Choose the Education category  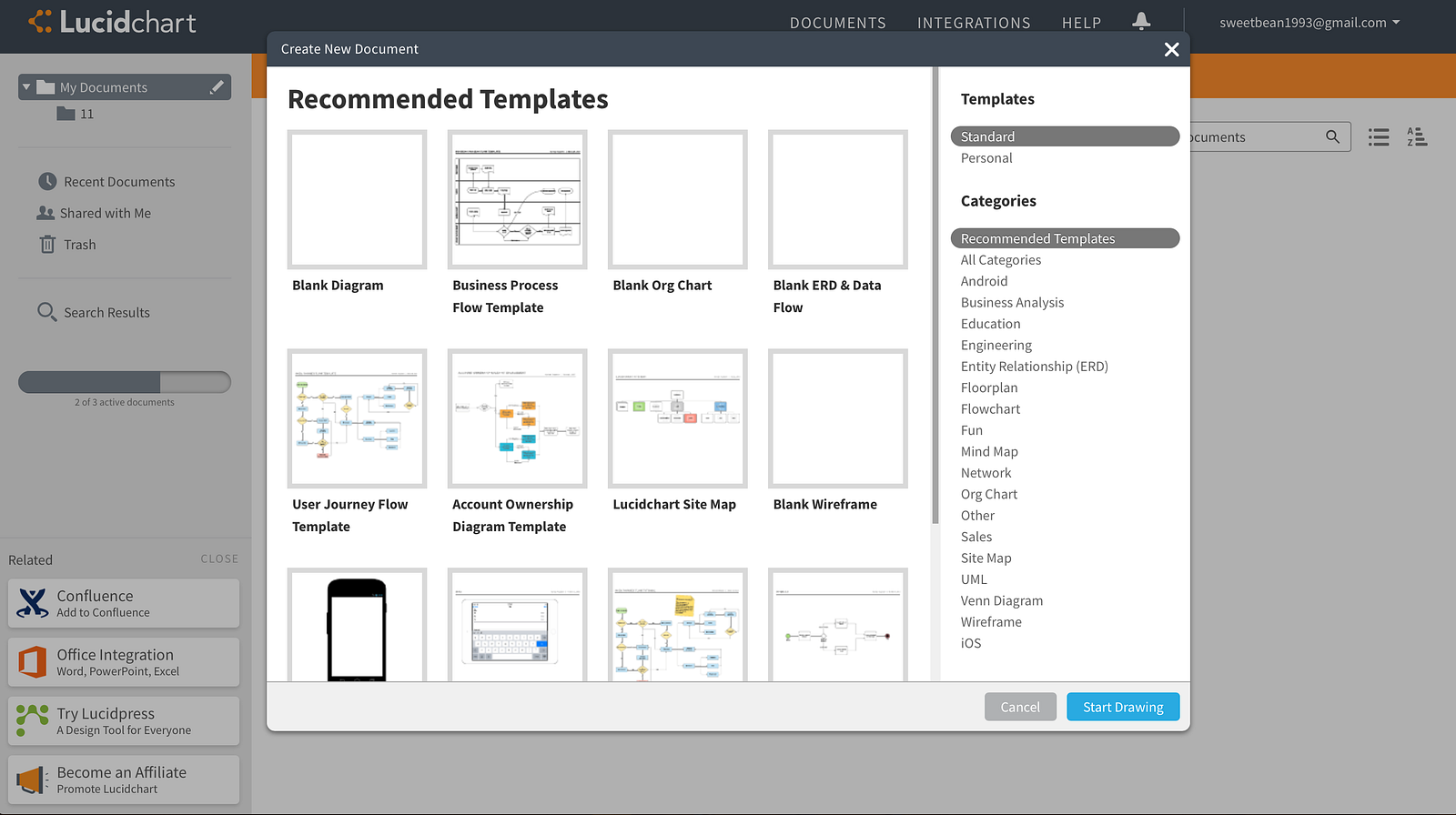tap(990, 324)
